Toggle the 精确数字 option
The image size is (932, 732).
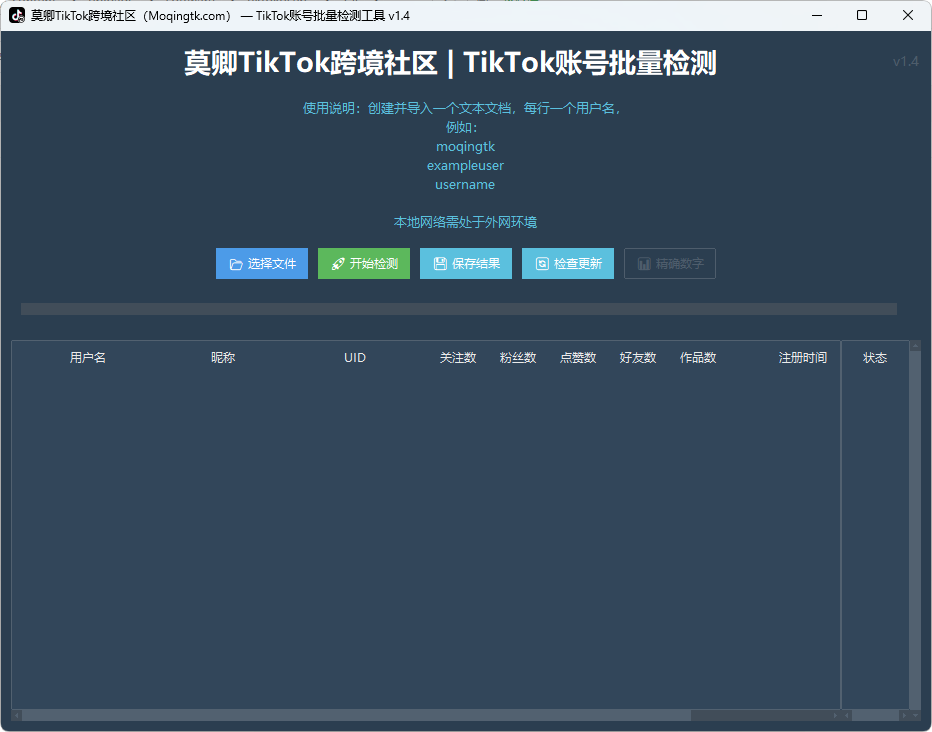(x=669, y=264)
